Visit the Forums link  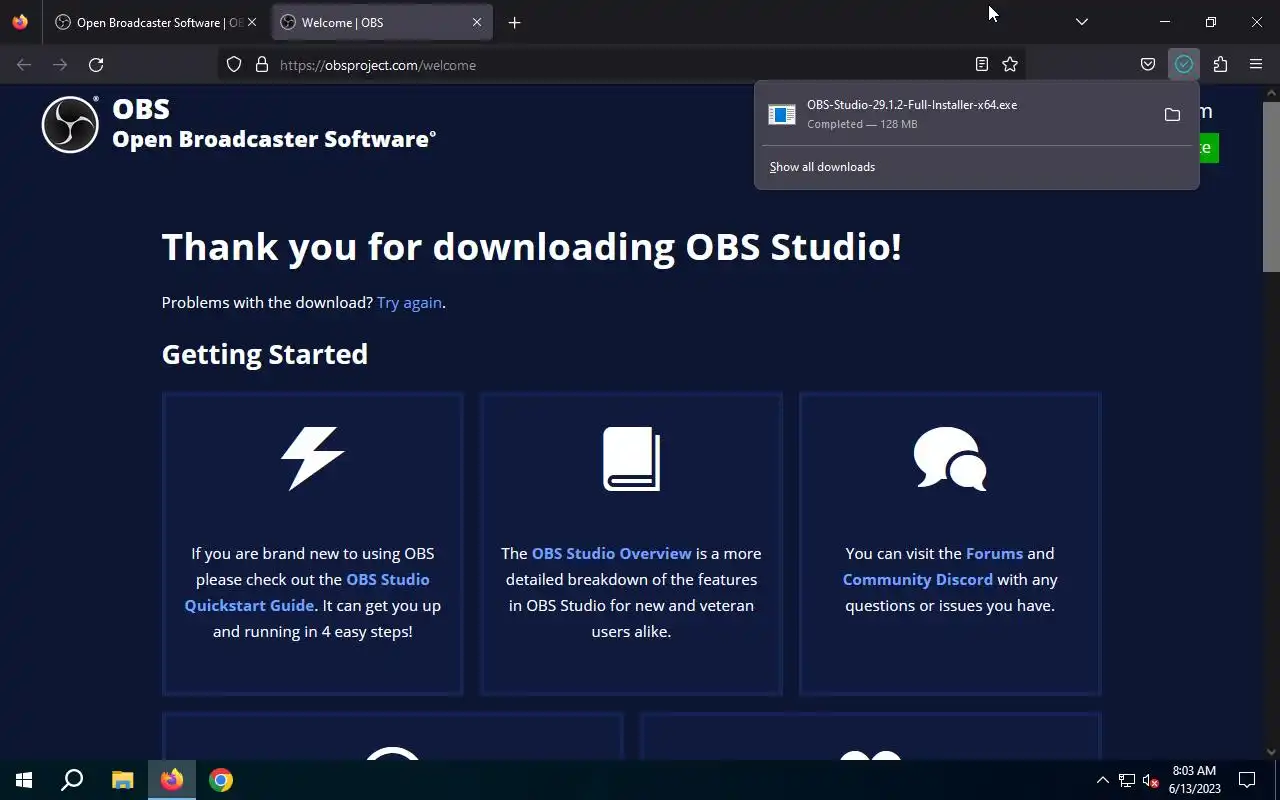(994, 553)
